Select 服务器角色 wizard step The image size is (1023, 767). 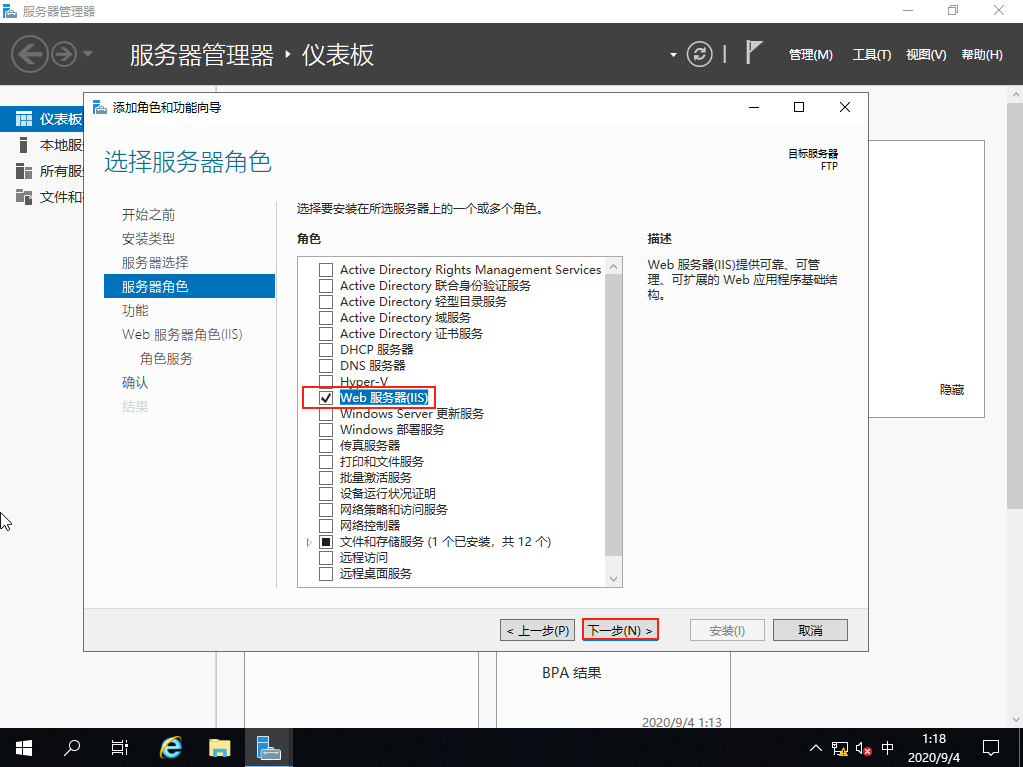point(189,286)
